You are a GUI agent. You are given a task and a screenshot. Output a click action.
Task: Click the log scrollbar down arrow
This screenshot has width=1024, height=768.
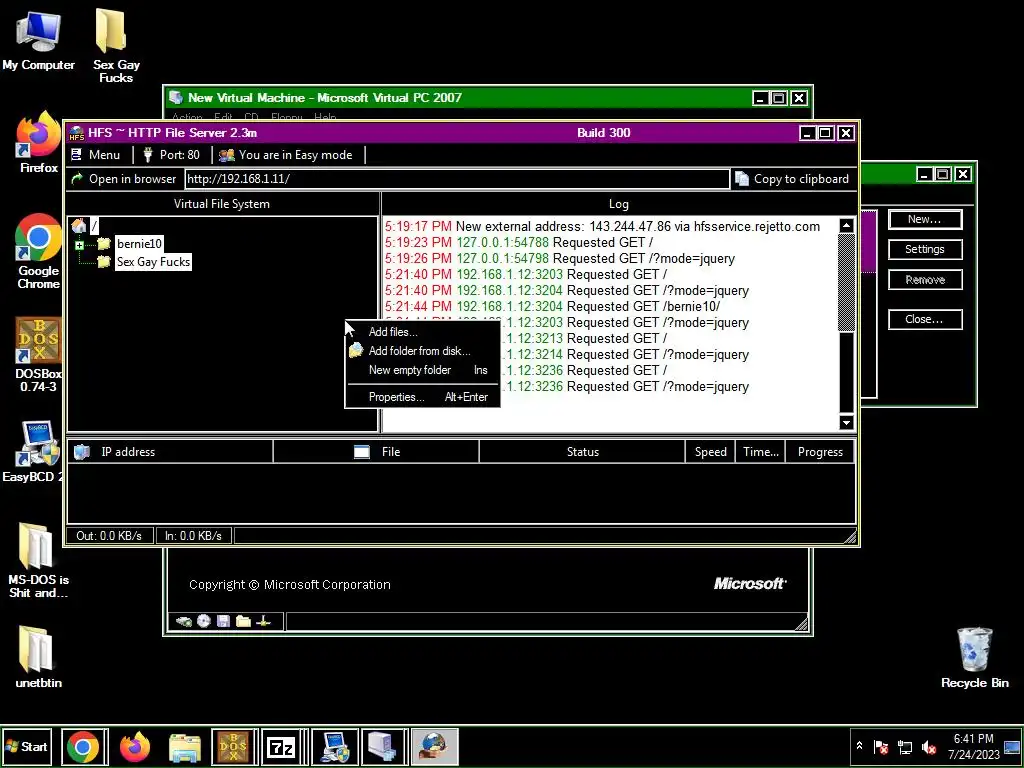pos(846,423)
